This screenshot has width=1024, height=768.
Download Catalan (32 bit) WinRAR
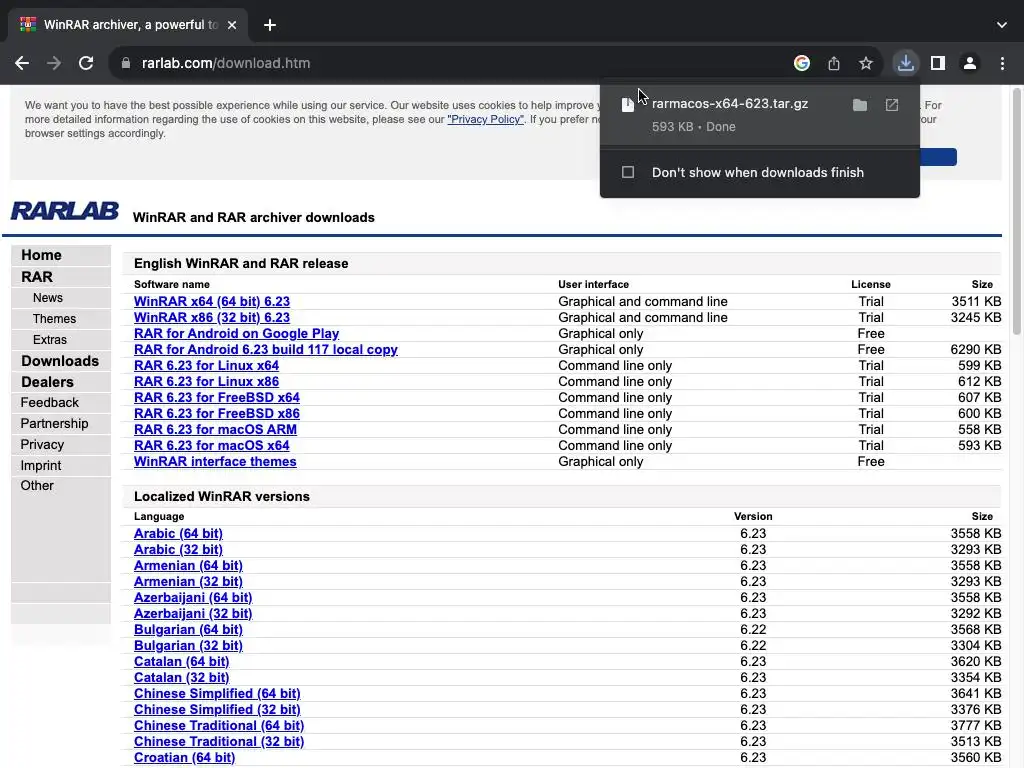(x=182, y=678)
